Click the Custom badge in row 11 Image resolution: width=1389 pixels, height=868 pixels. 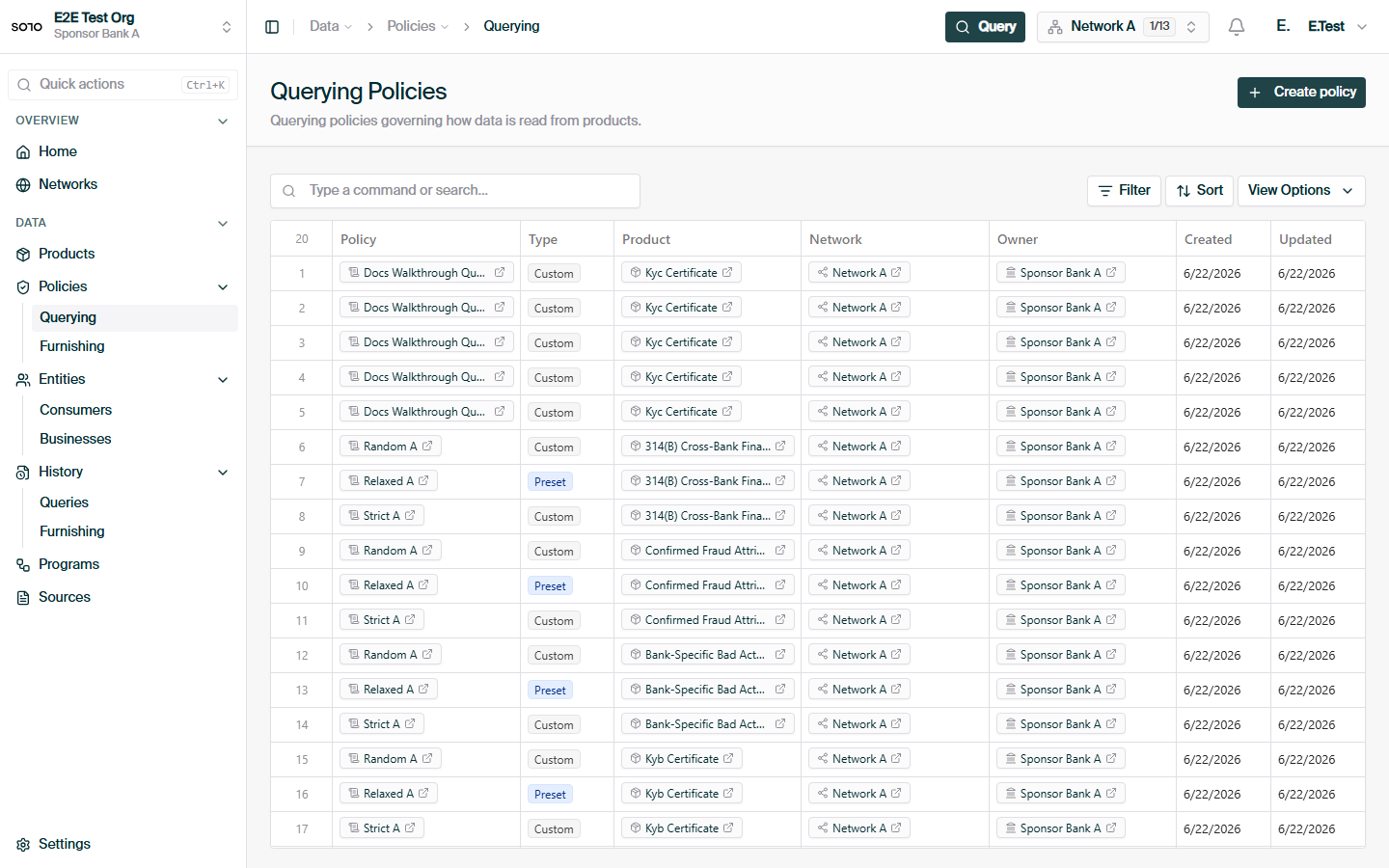pyautogui.click(x=554, y=621)
